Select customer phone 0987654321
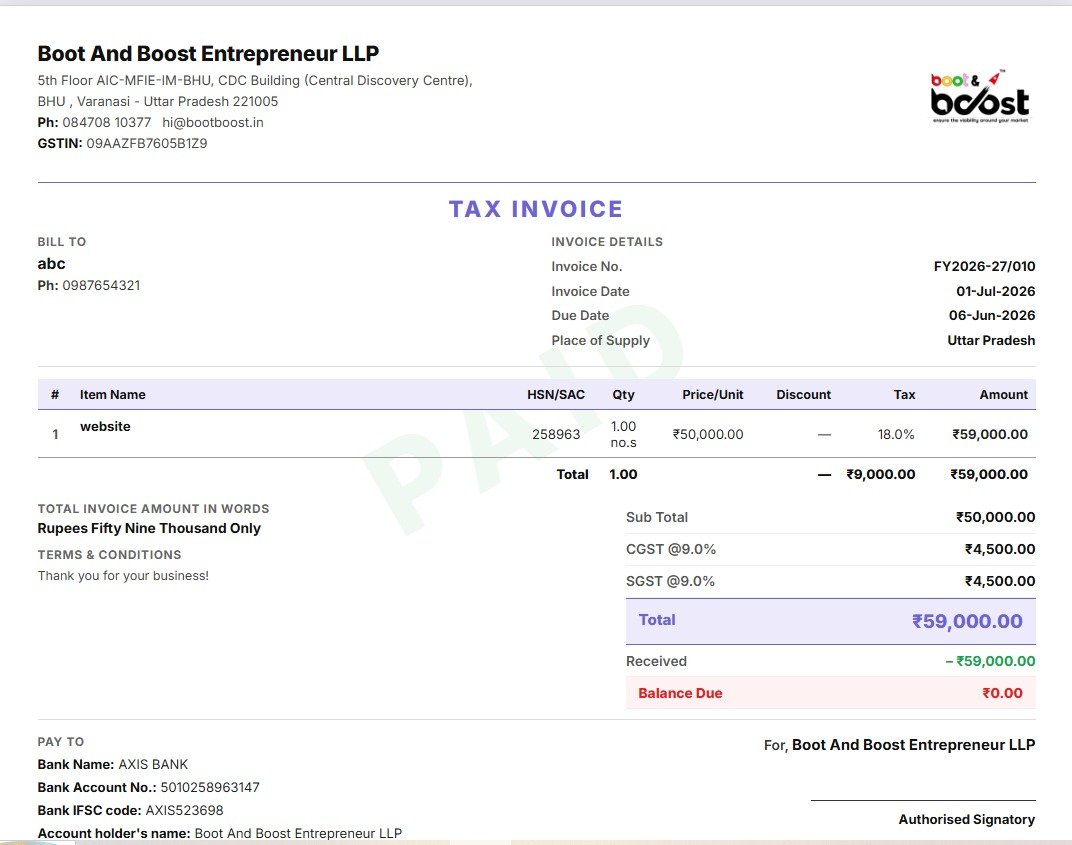Screen dimensions: 1072x845 (101, 286)
